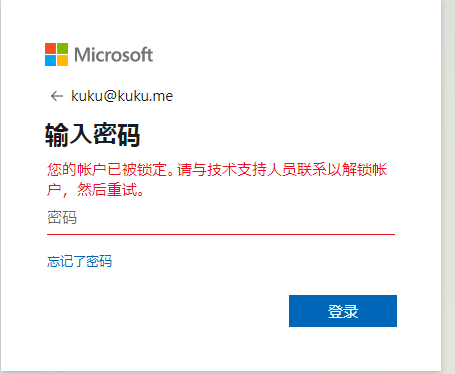
Task: Click the back arrow beside kuku@kuku.me
Action: pos(57,96)
